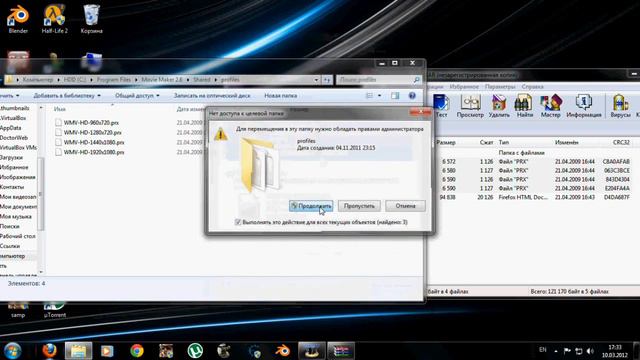Open WinRAR Избранное menu
The height and width of the screenshot is (360, 640).
point(464,87)
